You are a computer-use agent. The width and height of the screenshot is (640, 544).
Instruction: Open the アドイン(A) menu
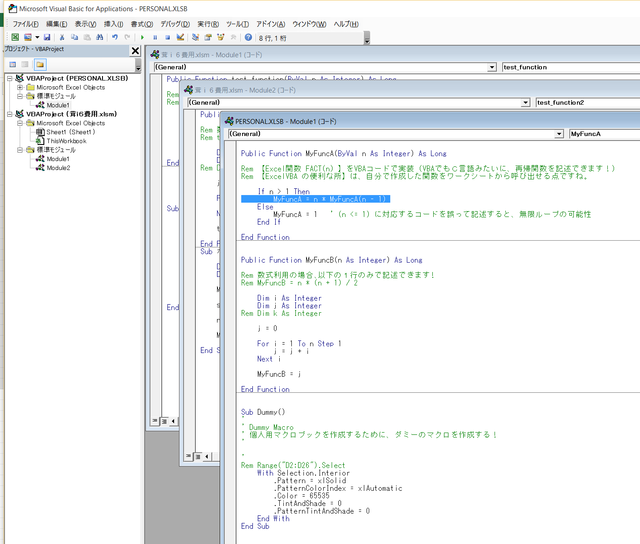271,24
